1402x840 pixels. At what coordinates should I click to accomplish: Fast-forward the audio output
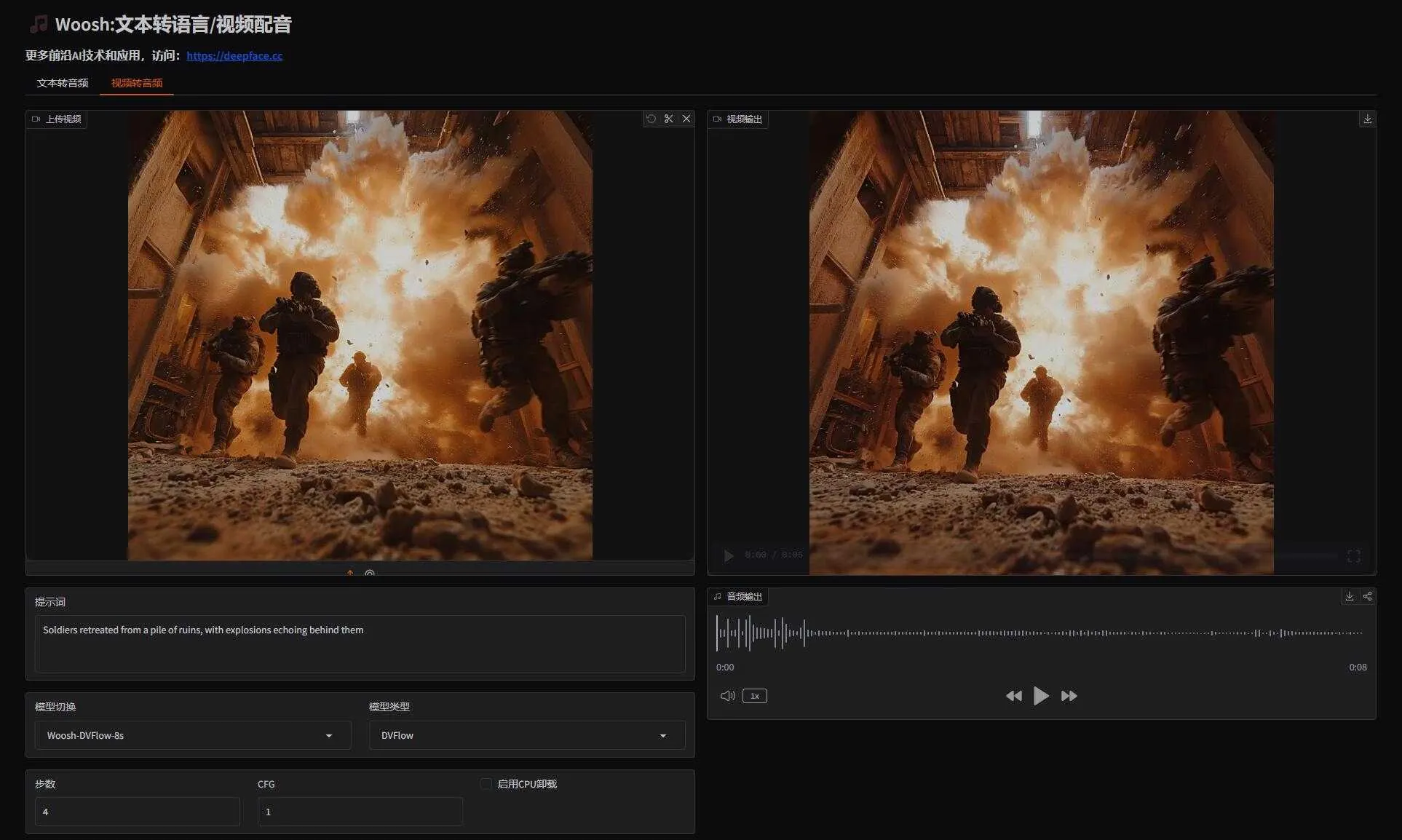click(x=1069, y=696)
